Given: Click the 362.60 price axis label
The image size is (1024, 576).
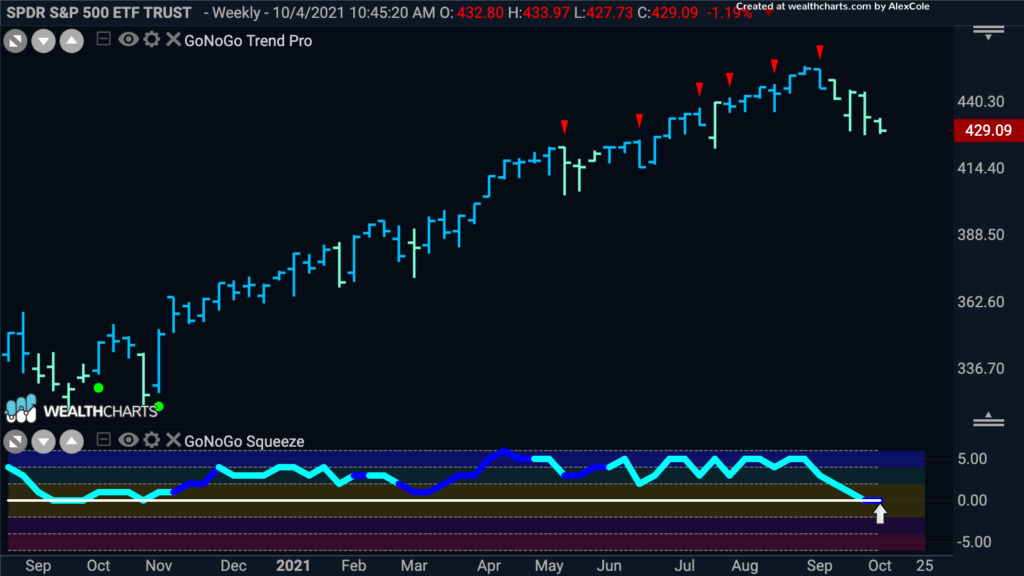Looking at the screenshot, I should coord(981,302).
